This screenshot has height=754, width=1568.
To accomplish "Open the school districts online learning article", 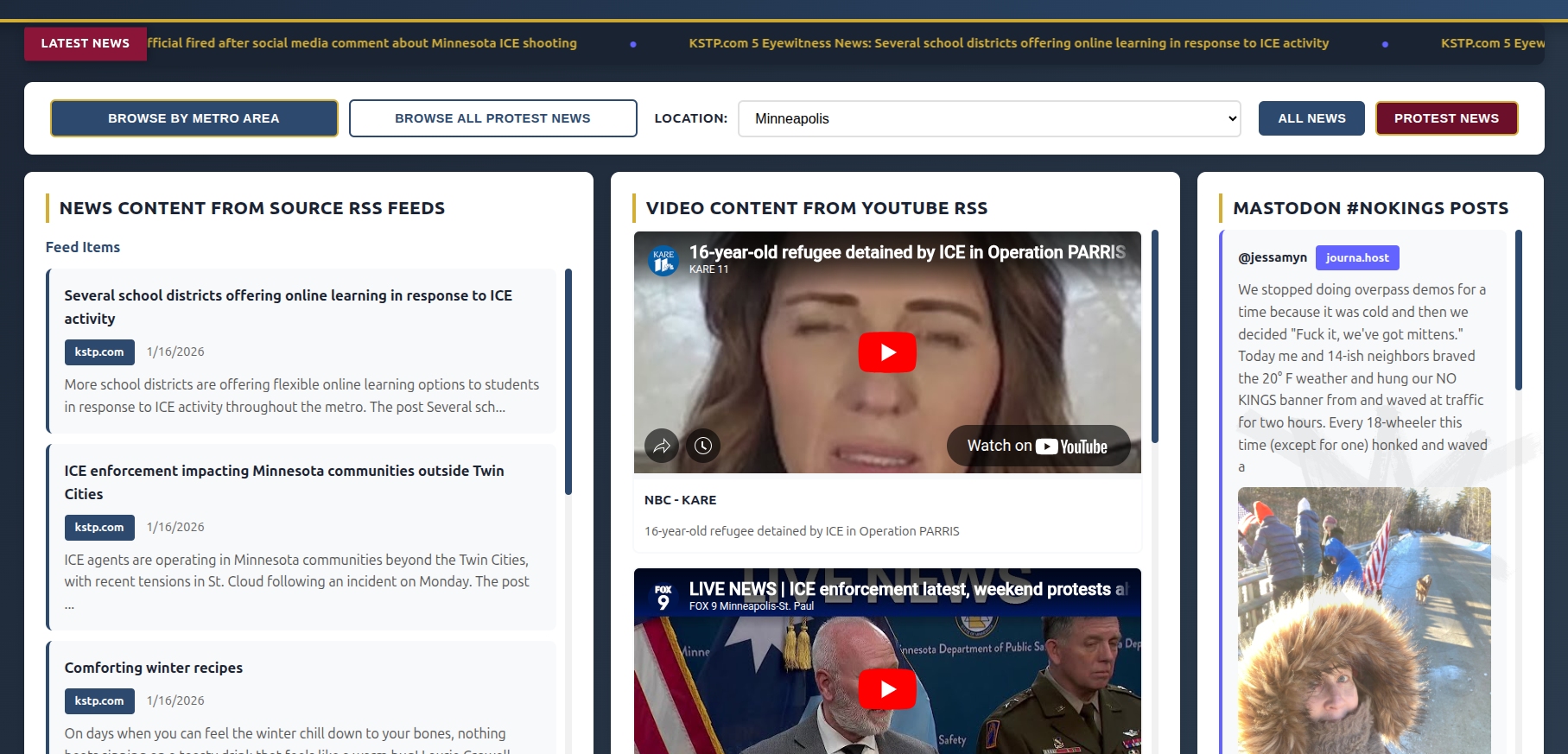I will pyautogui.click(x=288, y=307).
